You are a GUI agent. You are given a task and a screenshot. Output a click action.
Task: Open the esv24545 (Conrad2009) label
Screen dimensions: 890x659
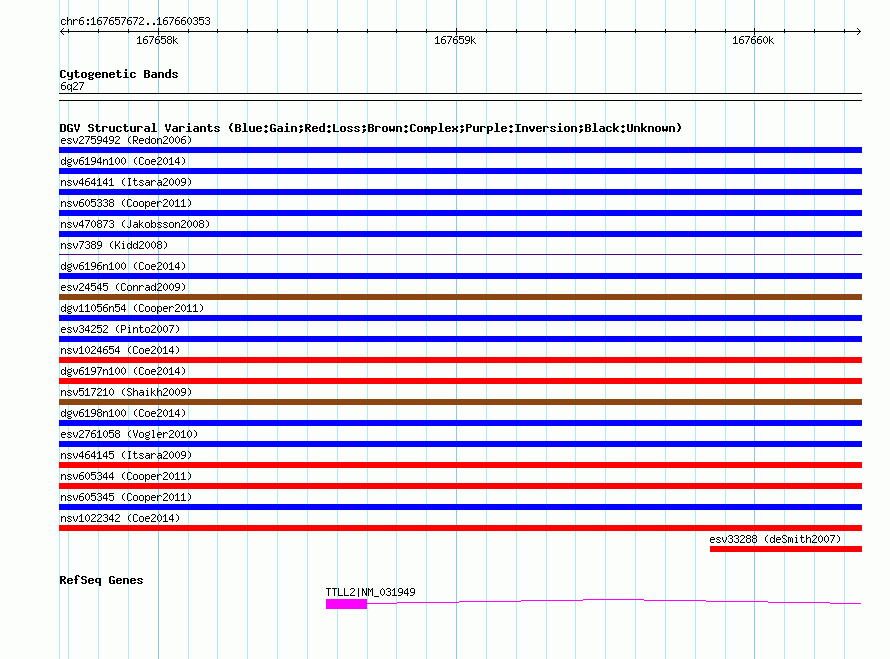click(123, 287)
